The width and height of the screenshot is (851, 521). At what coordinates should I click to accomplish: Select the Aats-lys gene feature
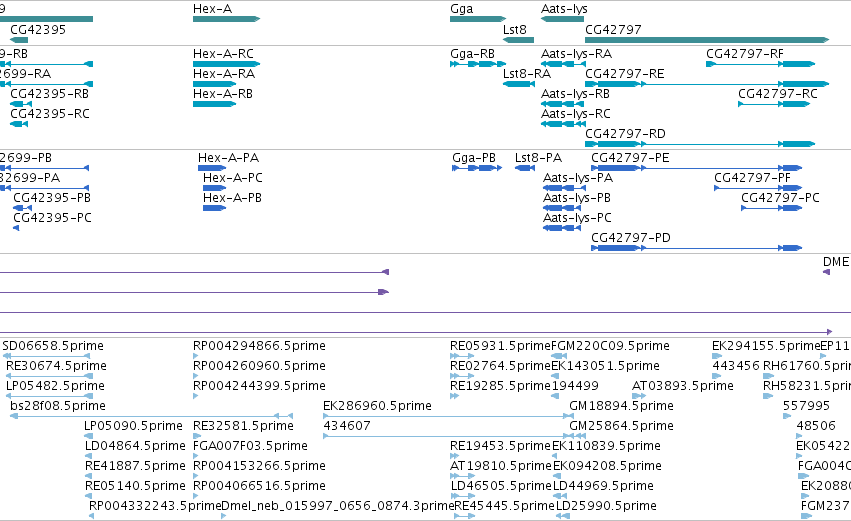(562, 19)
